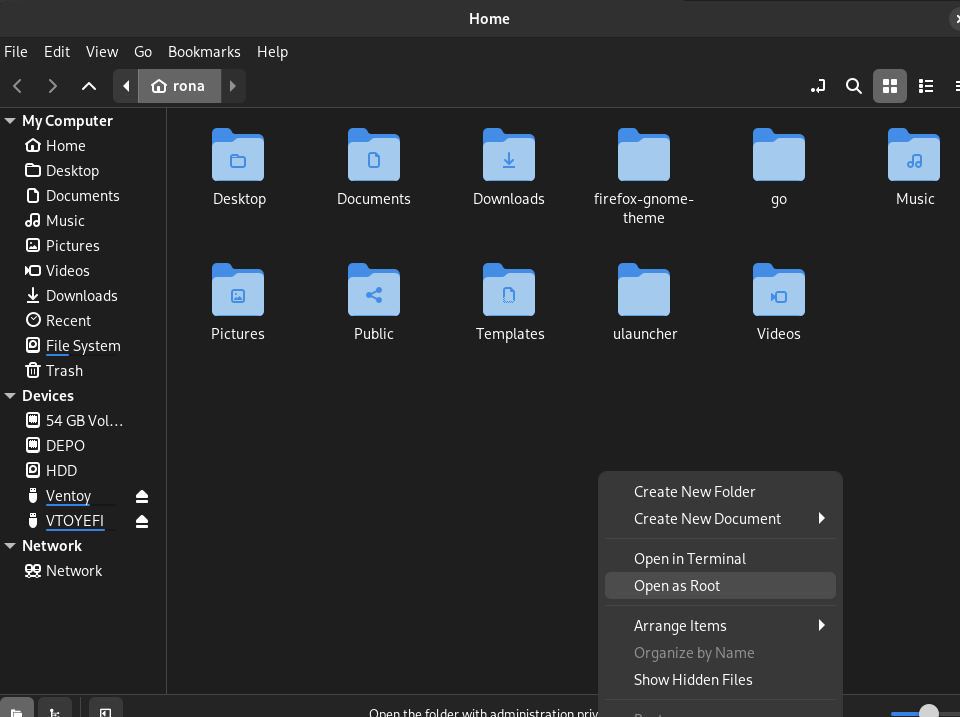Collapse the Devices section
This screenshot has height=717, width=960.
pos(10,396)
